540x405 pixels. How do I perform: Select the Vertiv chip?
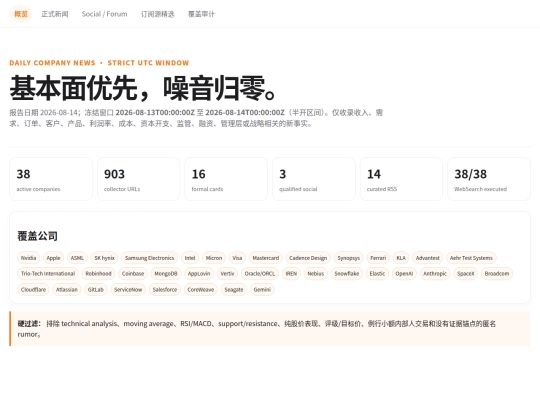227,274
